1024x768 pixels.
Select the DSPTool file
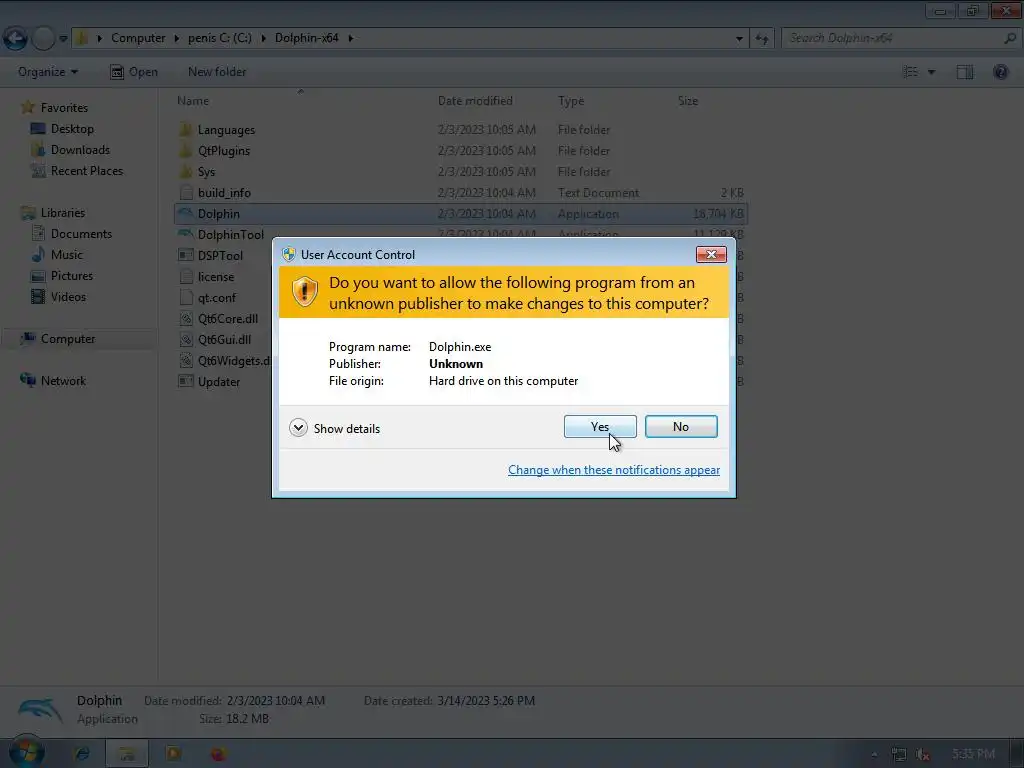pyautogui.click(x=212, y=255)
